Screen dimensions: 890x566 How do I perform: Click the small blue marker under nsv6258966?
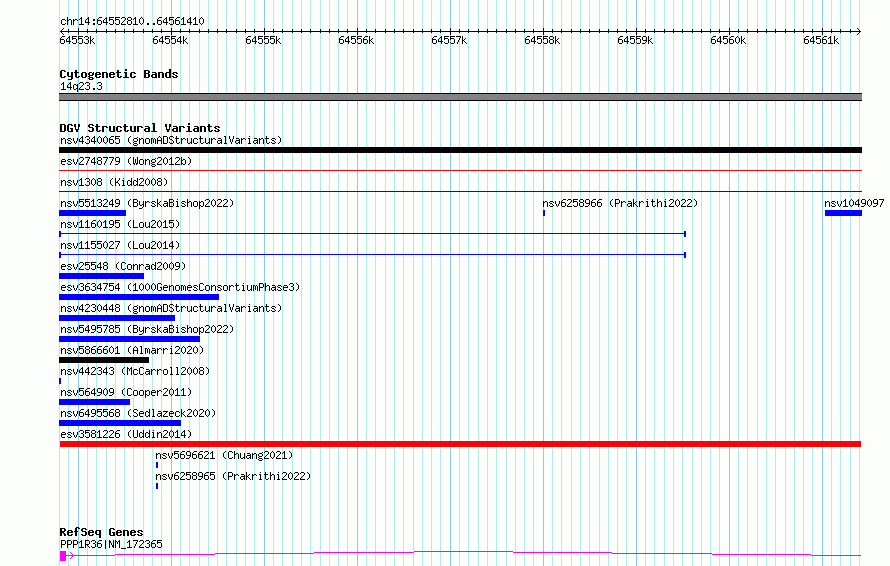(544, 213)
